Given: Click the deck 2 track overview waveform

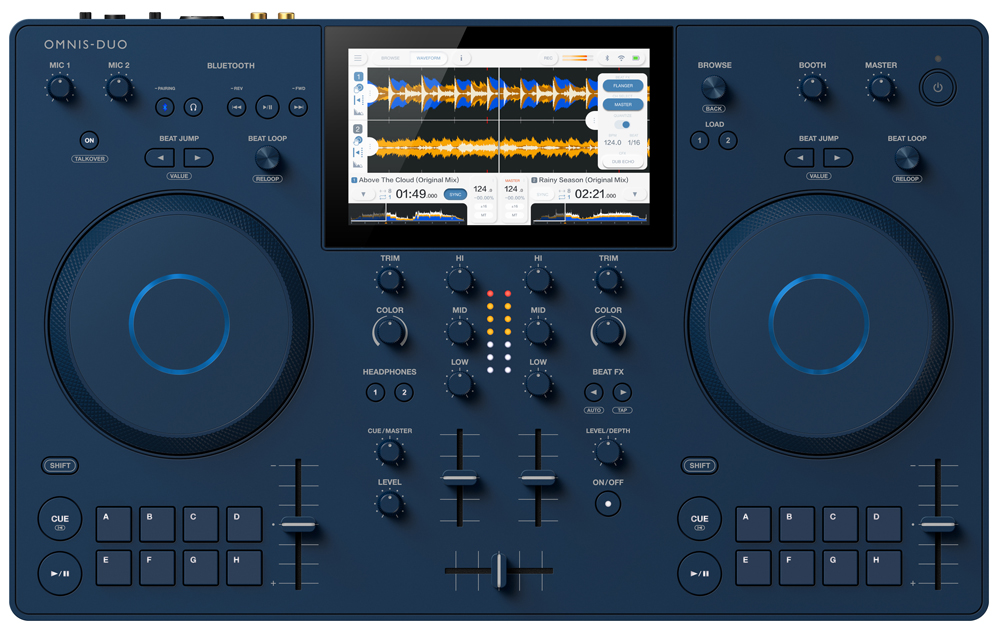Looking at the screenshot, I should click(590, 216).
